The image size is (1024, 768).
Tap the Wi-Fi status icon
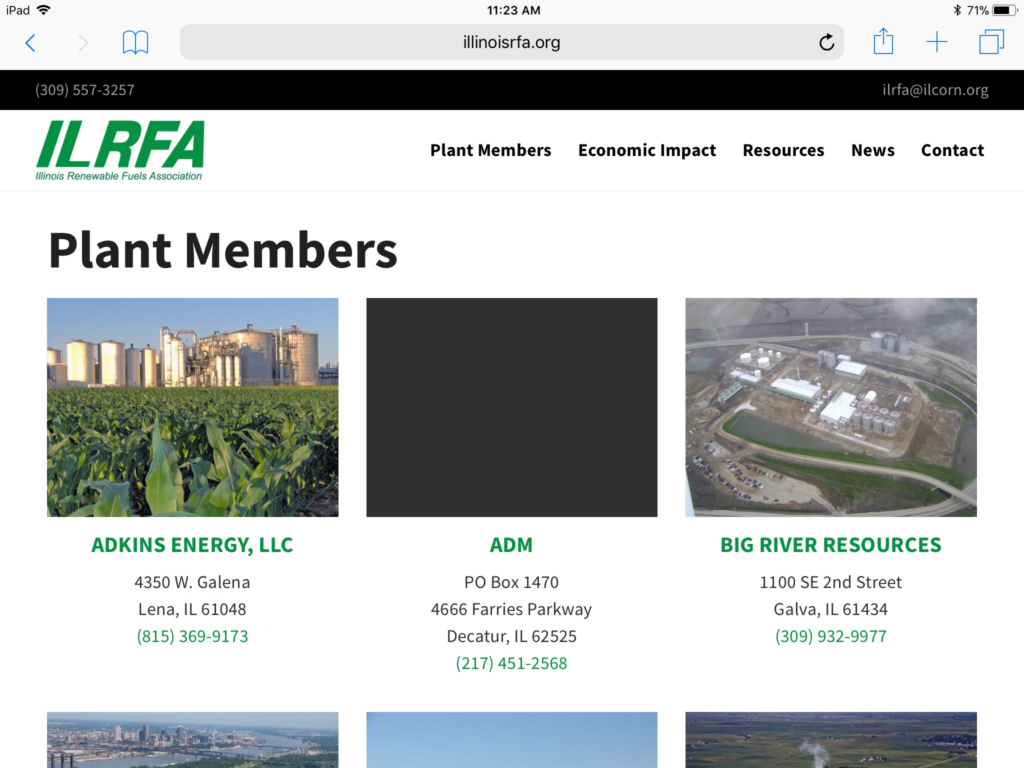coord(43,10)
